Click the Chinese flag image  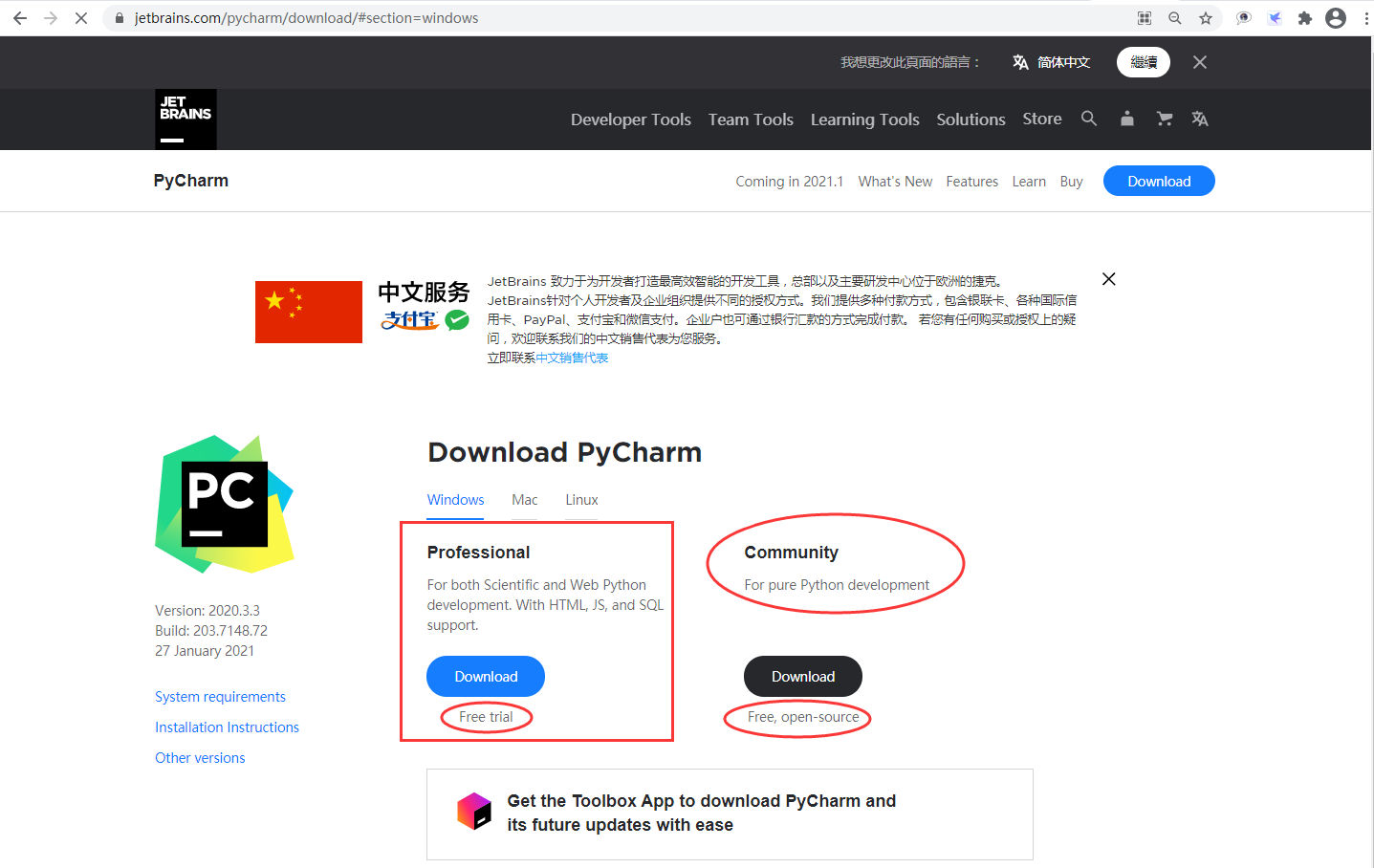pyautogui.click(x=309, y=312)
